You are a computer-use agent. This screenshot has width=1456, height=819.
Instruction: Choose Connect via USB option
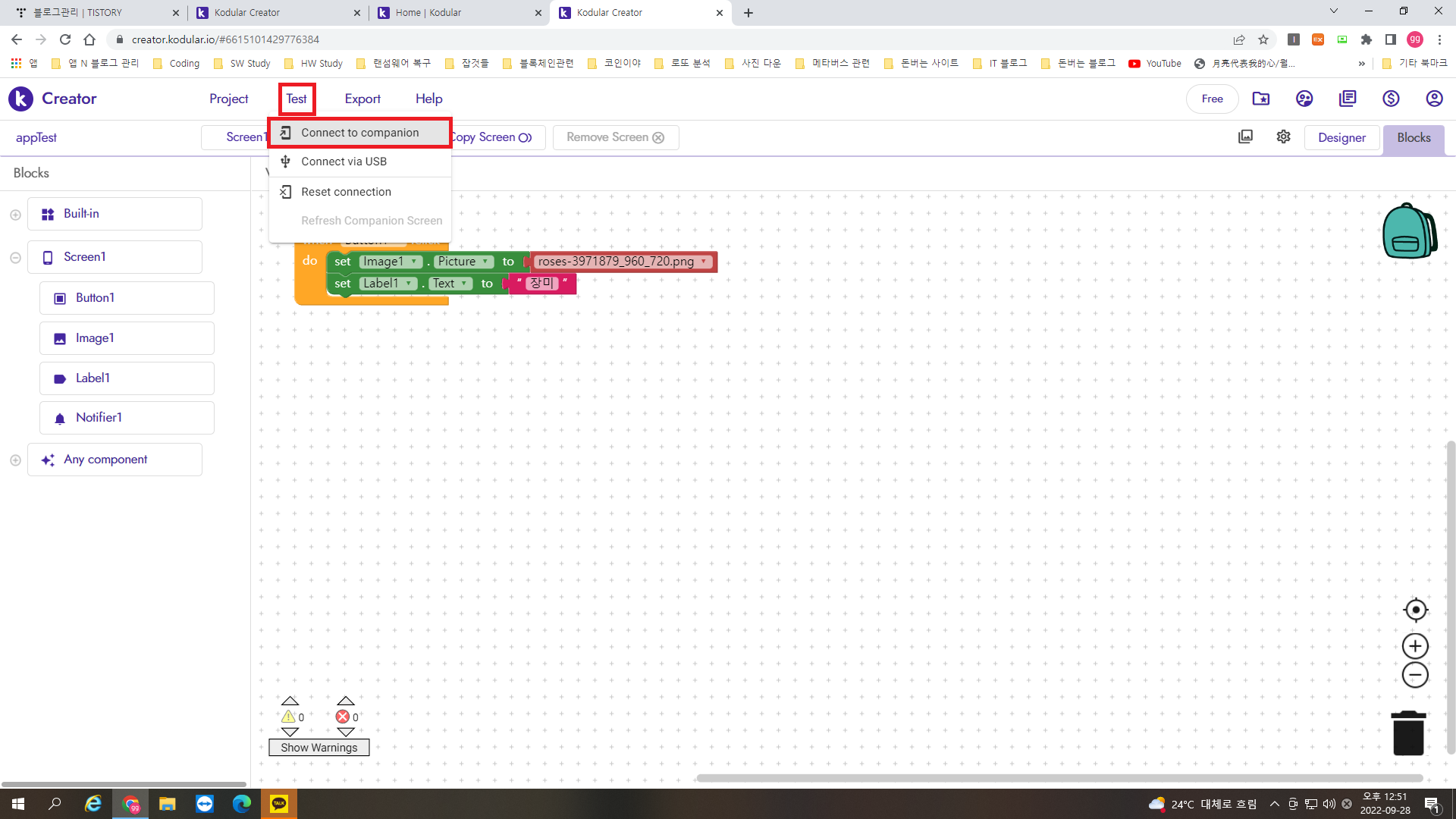coord(344,162)
